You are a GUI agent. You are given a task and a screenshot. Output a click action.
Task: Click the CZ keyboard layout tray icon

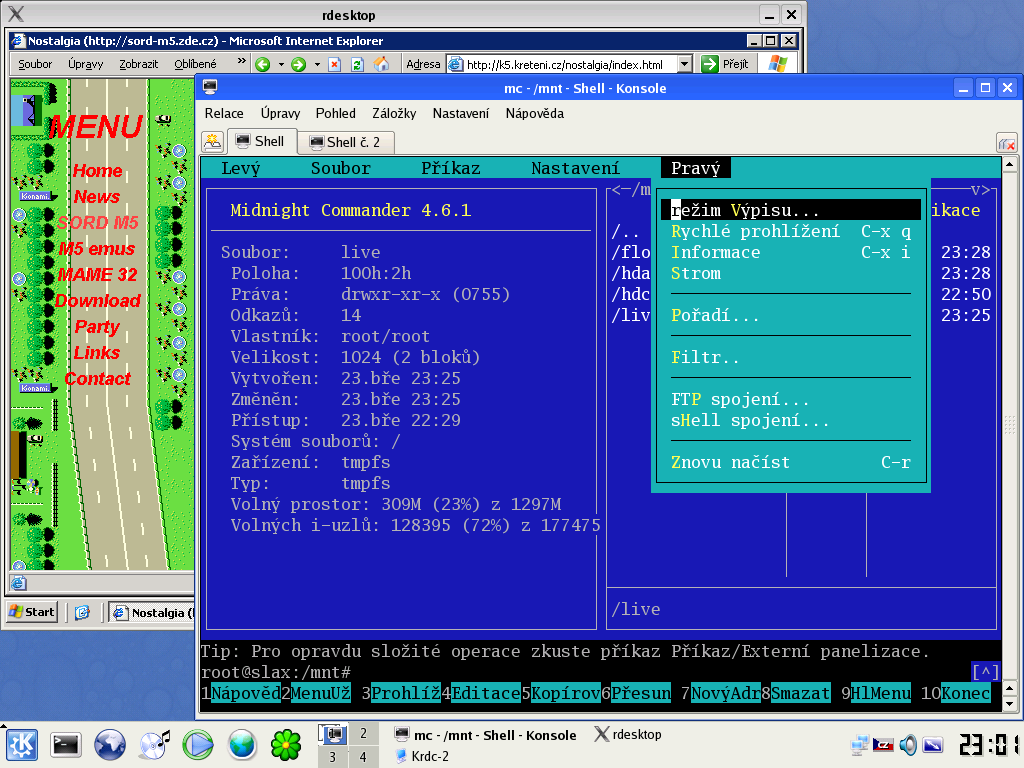[884, 744]
